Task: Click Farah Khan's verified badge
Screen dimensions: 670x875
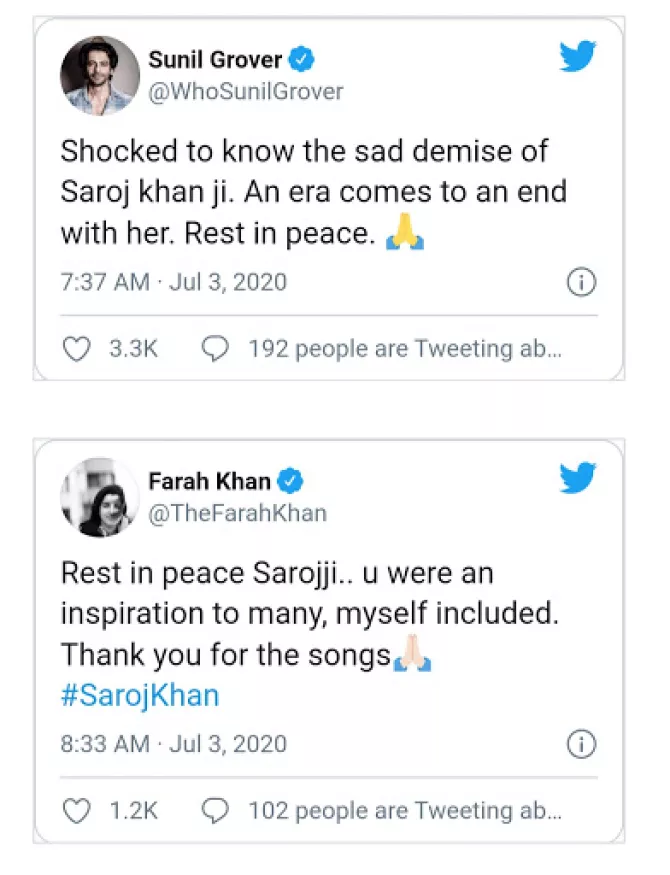Action: (291, 481)
